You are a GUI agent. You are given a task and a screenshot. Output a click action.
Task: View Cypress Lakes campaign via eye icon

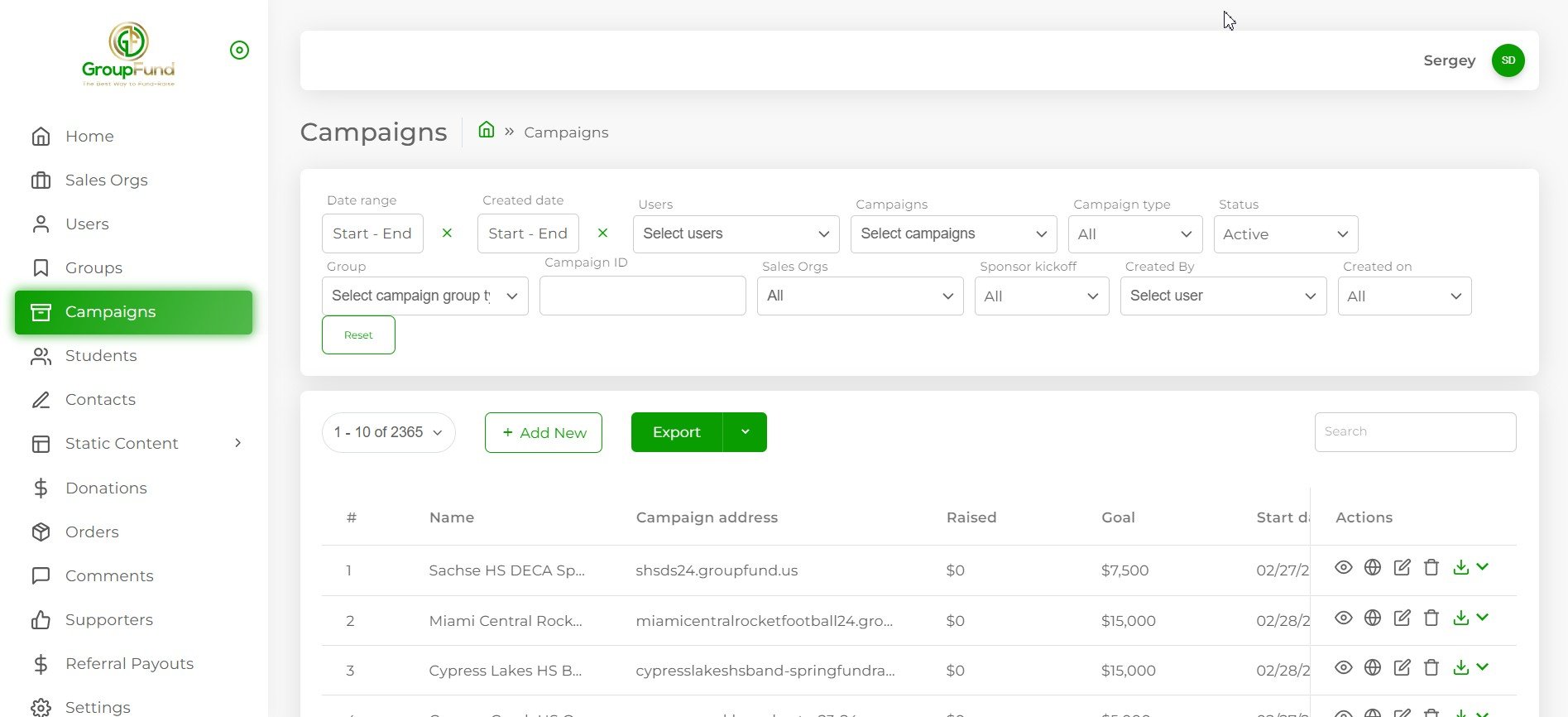(x=1343, y=667)
